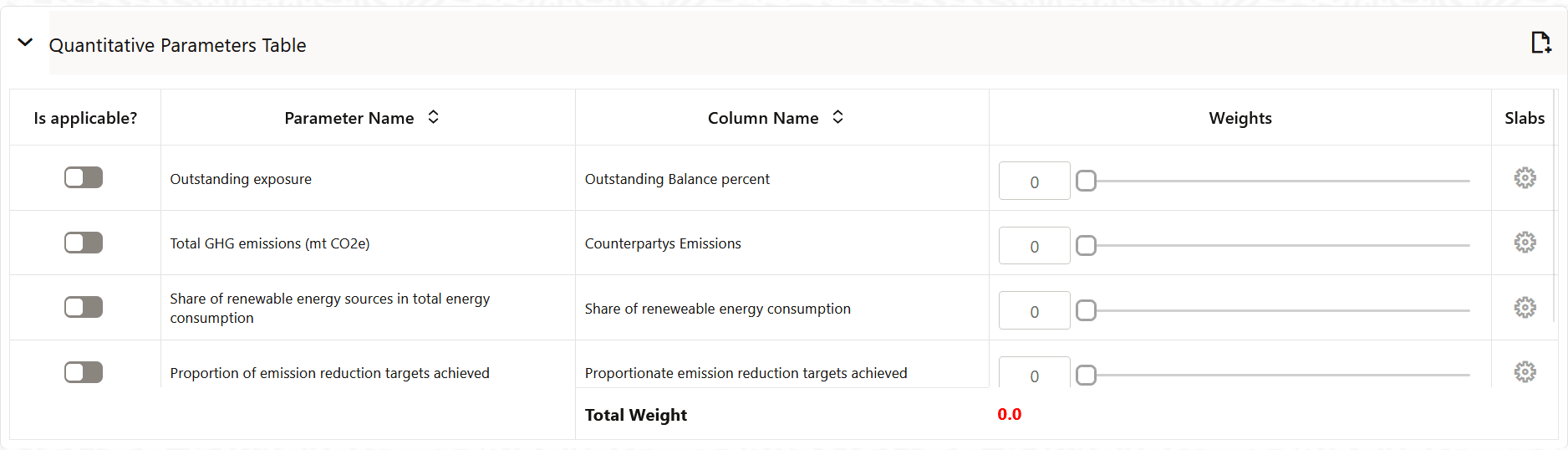The height and width of the screenshot is (450, 1568).
Task: Toggle applicability of Outstanding exposure parameter
Action: pyautogui.click(x=84, y=178)
